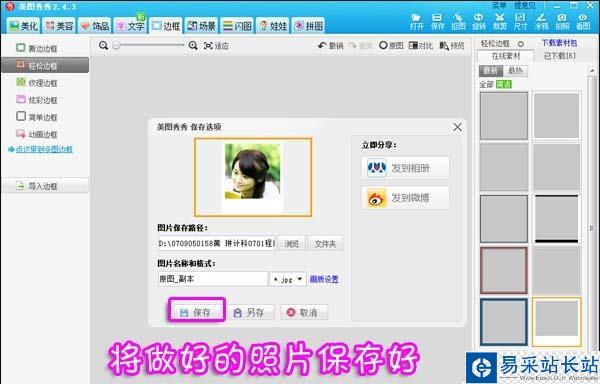Image resolution: width=600 pixels, height=384 pixels.
Task: Click the 保存 toolbar icon at top right
Action: point(437,22)
